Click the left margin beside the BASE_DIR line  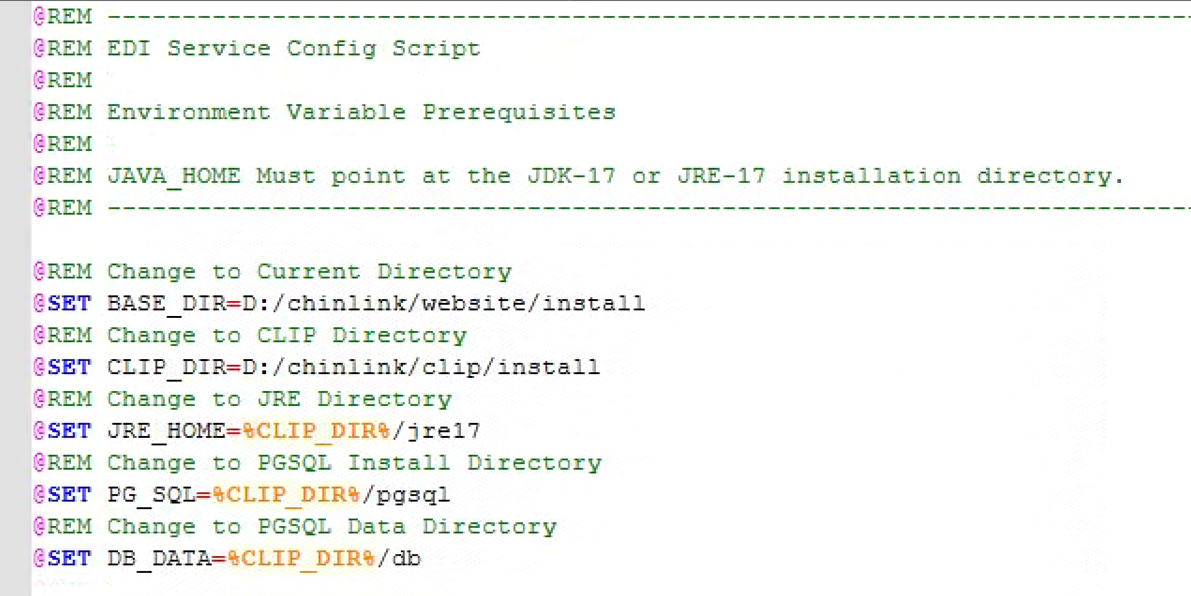[15, 303]
